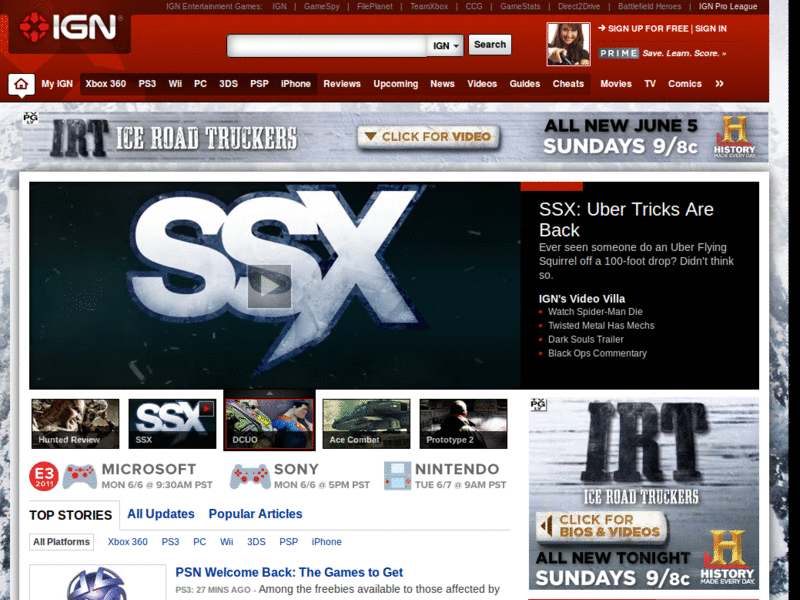The height and width of the screenshot is (600, 800).
Task: Click the Ice Road Truckers Click For Video button
Action: (x=429, y=137)
